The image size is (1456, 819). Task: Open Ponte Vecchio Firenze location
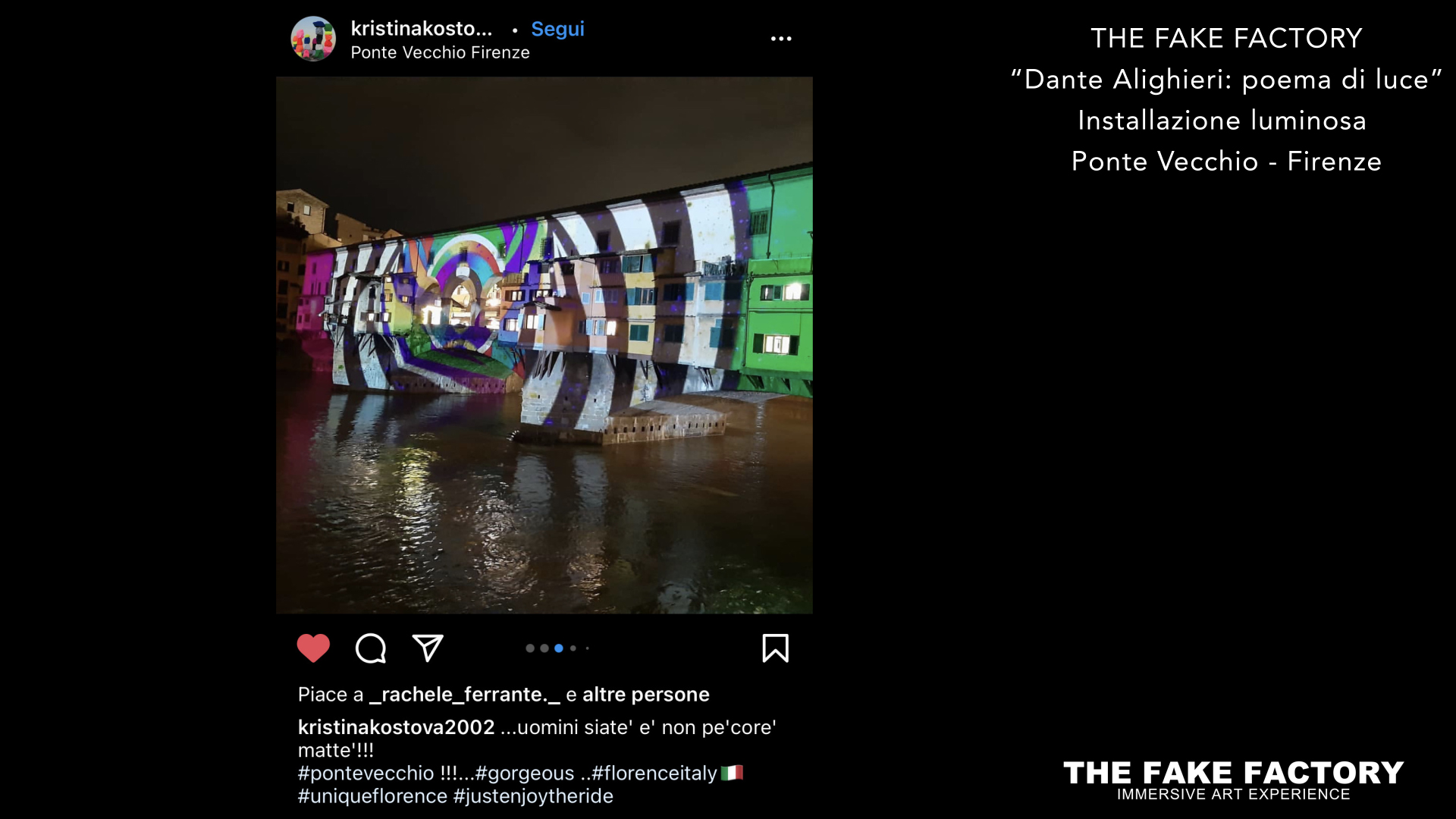440,52
